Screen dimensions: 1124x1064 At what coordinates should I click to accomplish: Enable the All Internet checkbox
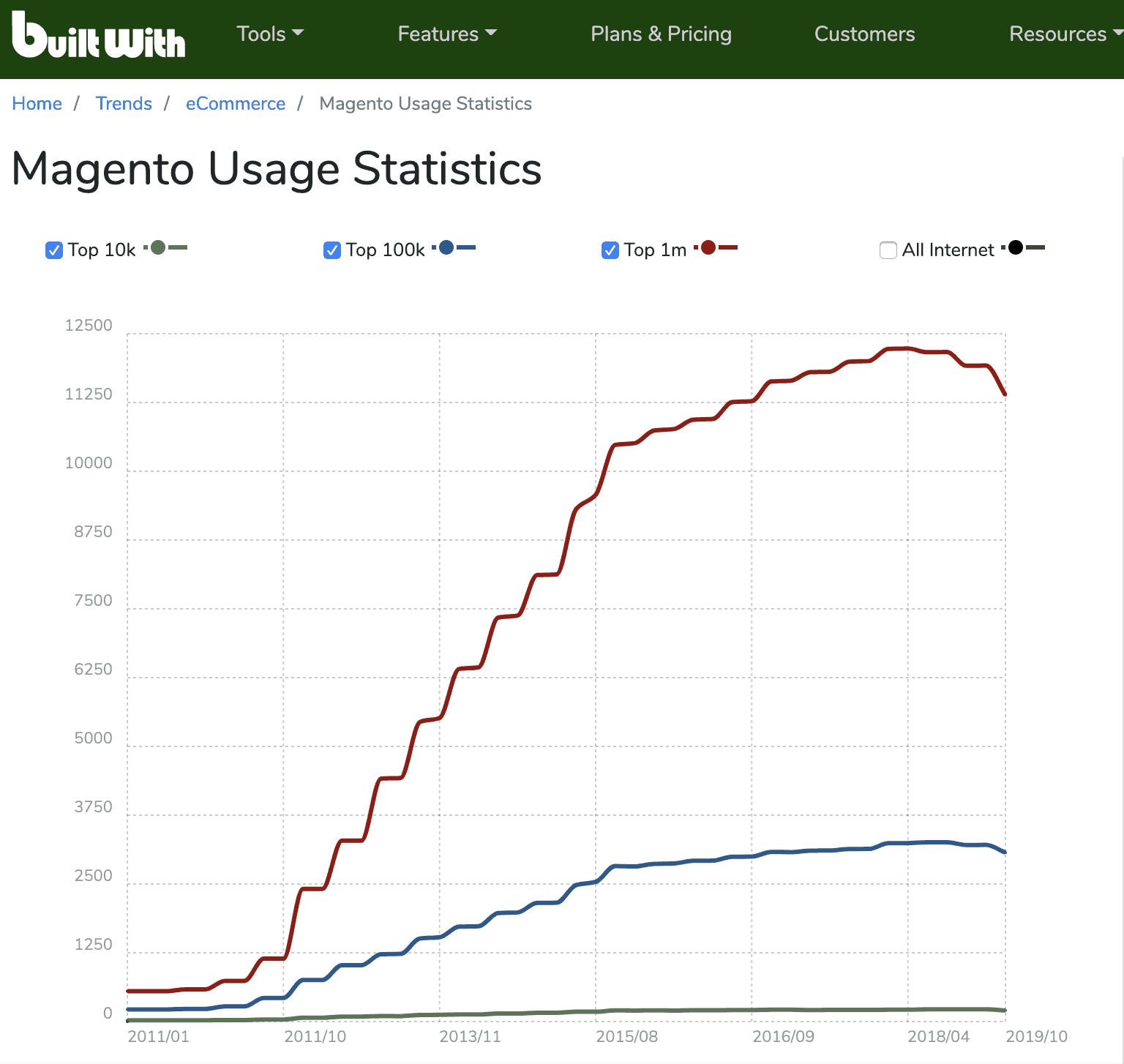(x=888, y=250)
